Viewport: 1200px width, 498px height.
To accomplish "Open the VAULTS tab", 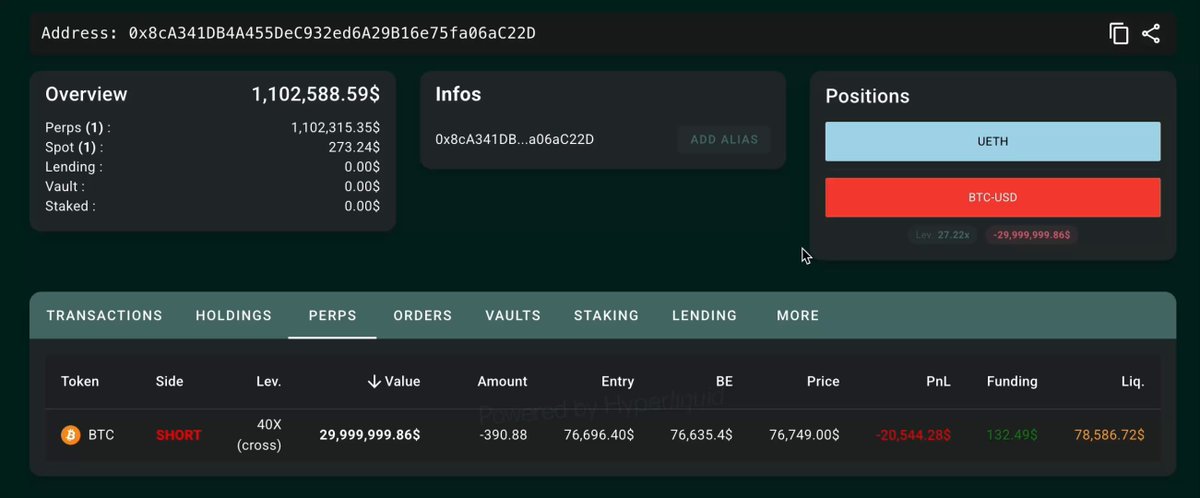I will pyautogui.click(x=513, y=315).
